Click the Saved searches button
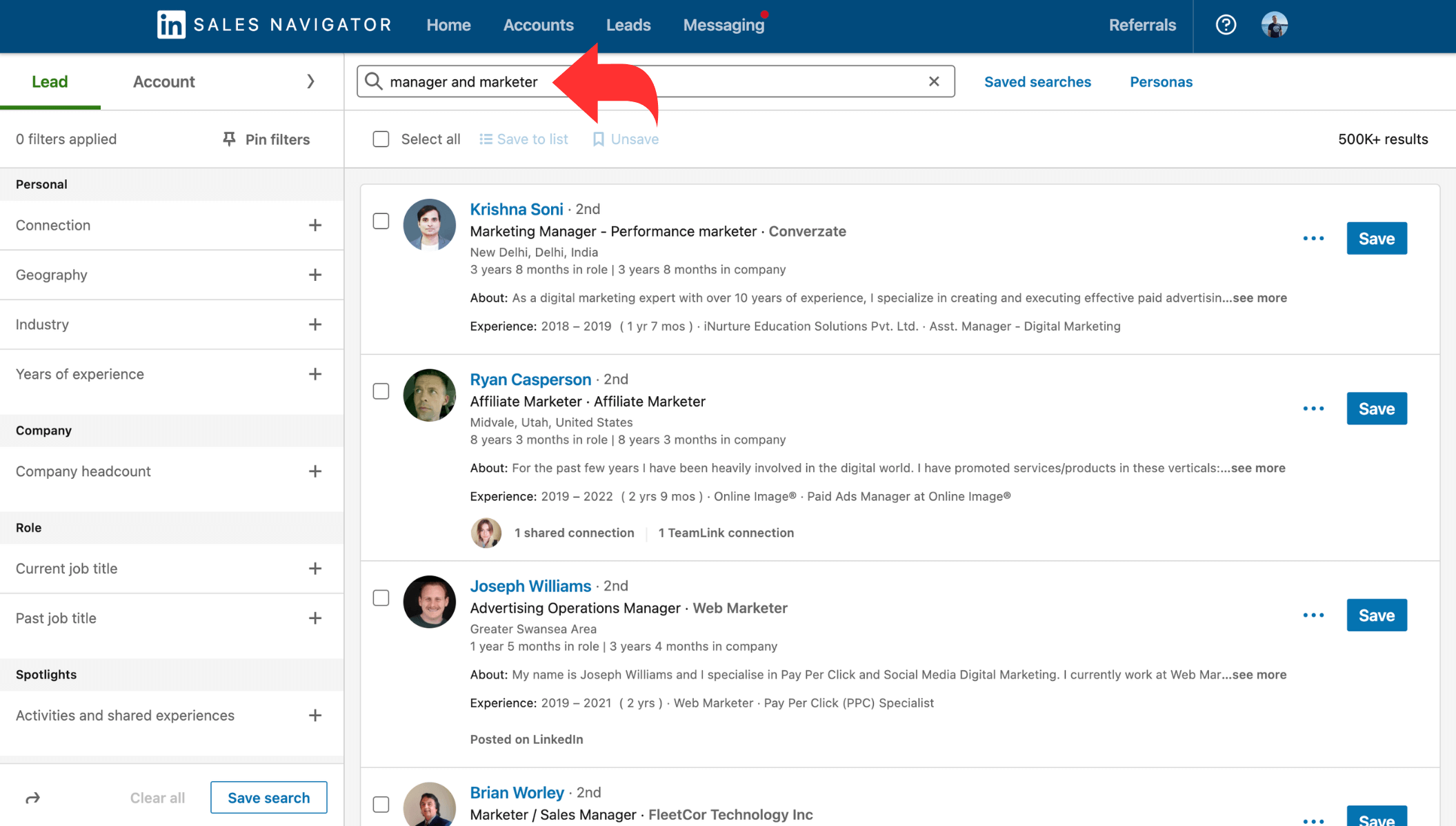This screenshot has width=1456, height=826. [x=1037, y=82]
